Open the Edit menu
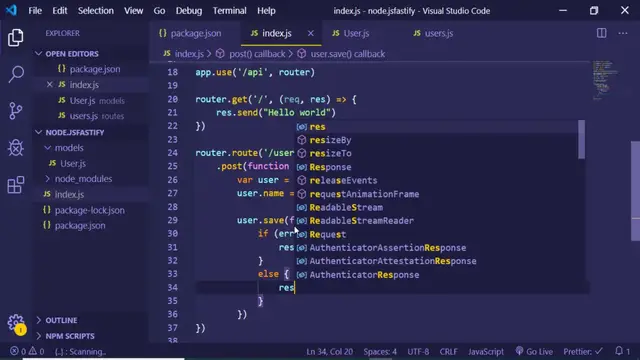Screen dimensions: 640x360 (x=60, y=11)
